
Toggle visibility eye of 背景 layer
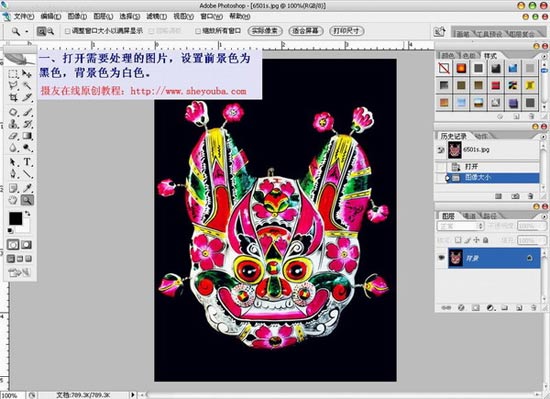(x=441, y=258)
